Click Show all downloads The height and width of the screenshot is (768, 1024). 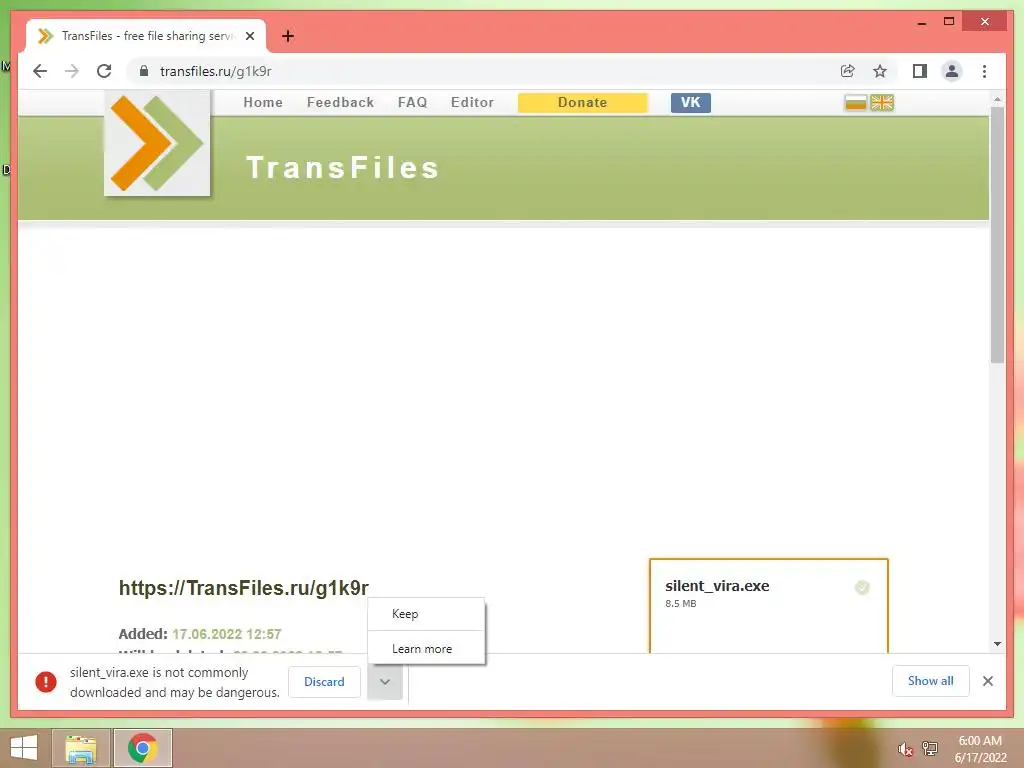(931, 680)
